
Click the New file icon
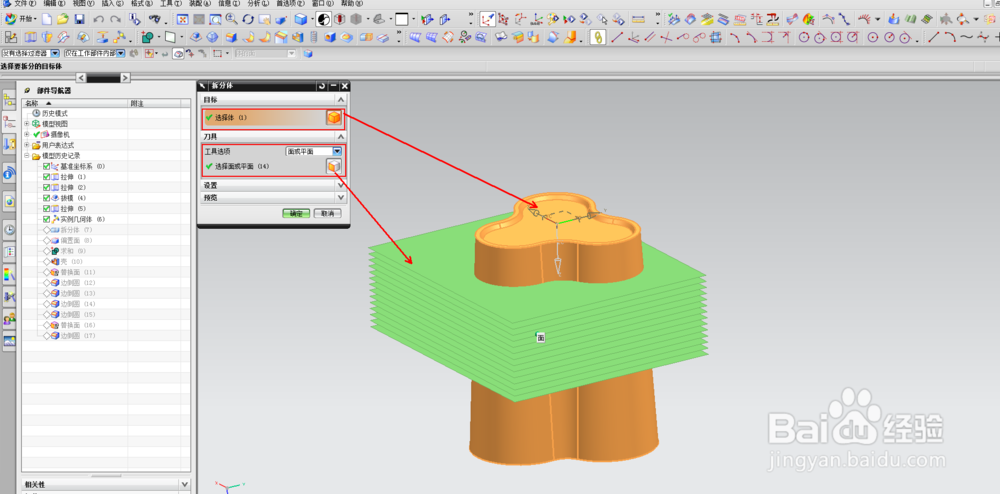(47, 19)
